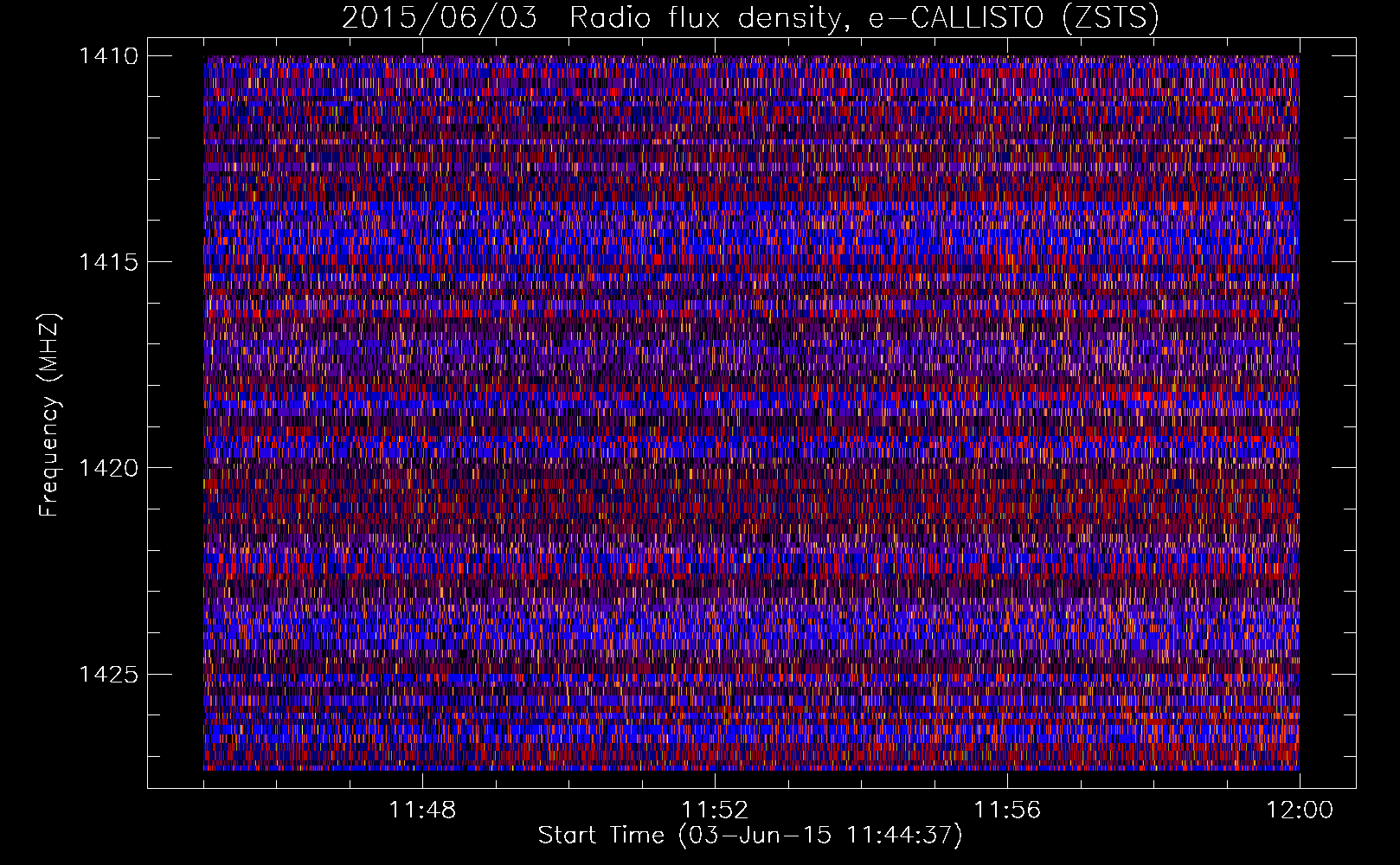Click the 11:56 time tick label
1400x865 pixels.
(x=1007, y=811)
